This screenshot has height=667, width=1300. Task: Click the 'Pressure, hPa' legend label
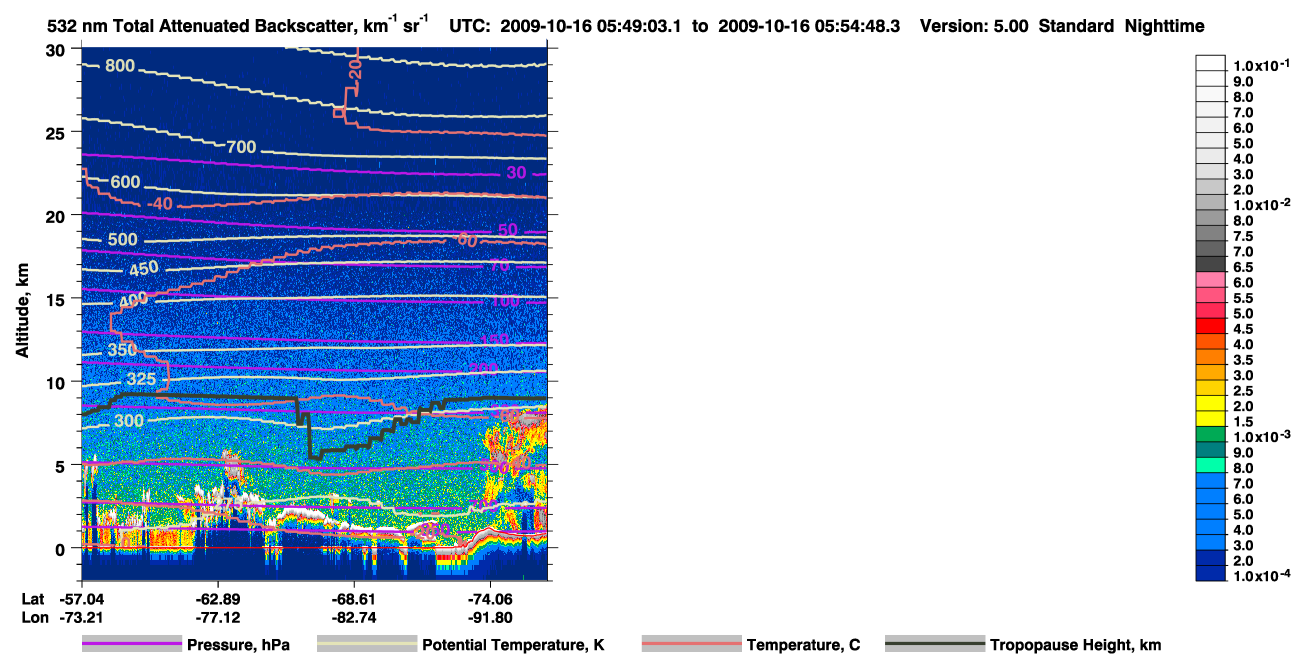point(239,645)
